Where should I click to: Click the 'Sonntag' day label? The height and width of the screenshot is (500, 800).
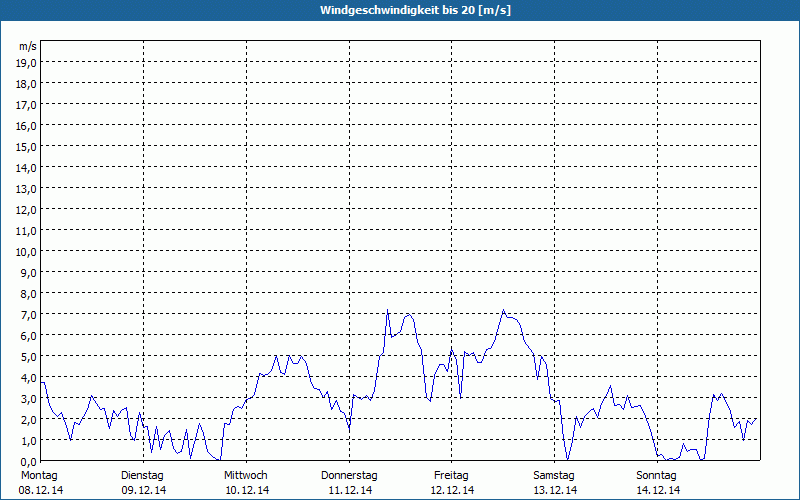click(657, 476)
